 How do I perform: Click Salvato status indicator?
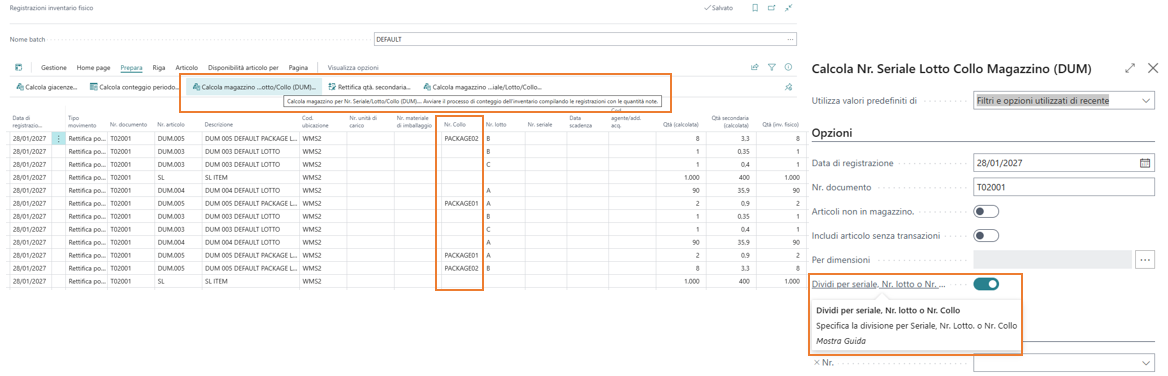point(718,7)
